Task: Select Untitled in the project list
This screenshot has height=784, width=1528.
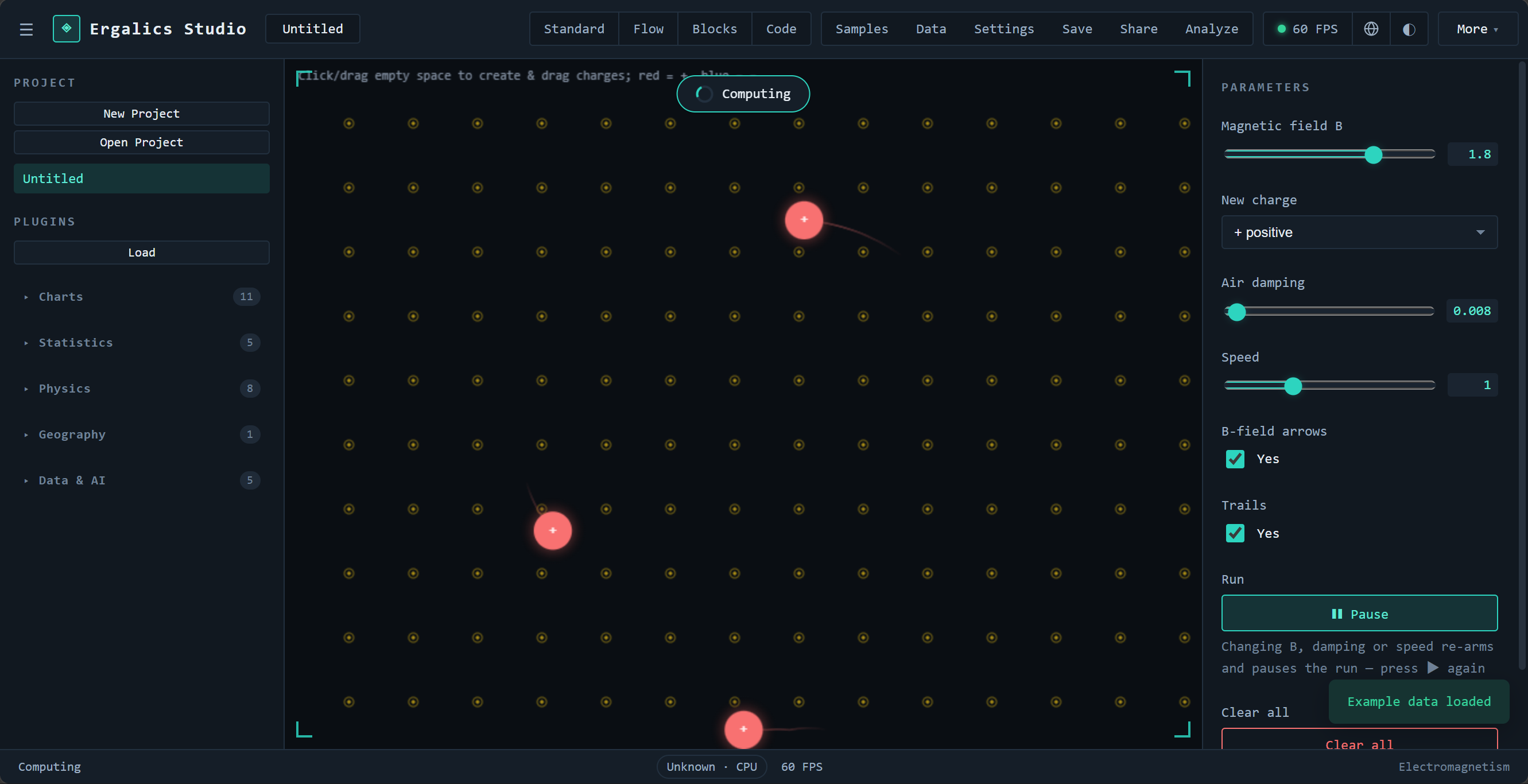Action: point(141,178)
